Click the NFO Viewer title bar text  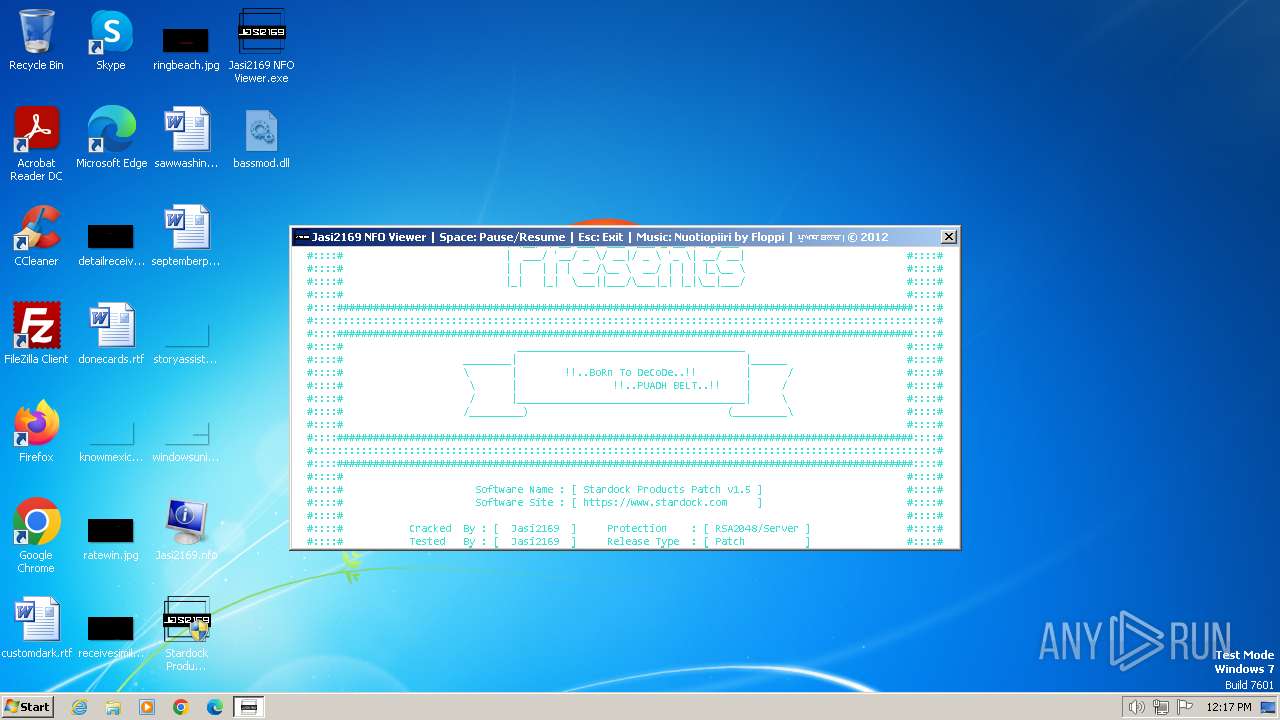pos(599,237)
